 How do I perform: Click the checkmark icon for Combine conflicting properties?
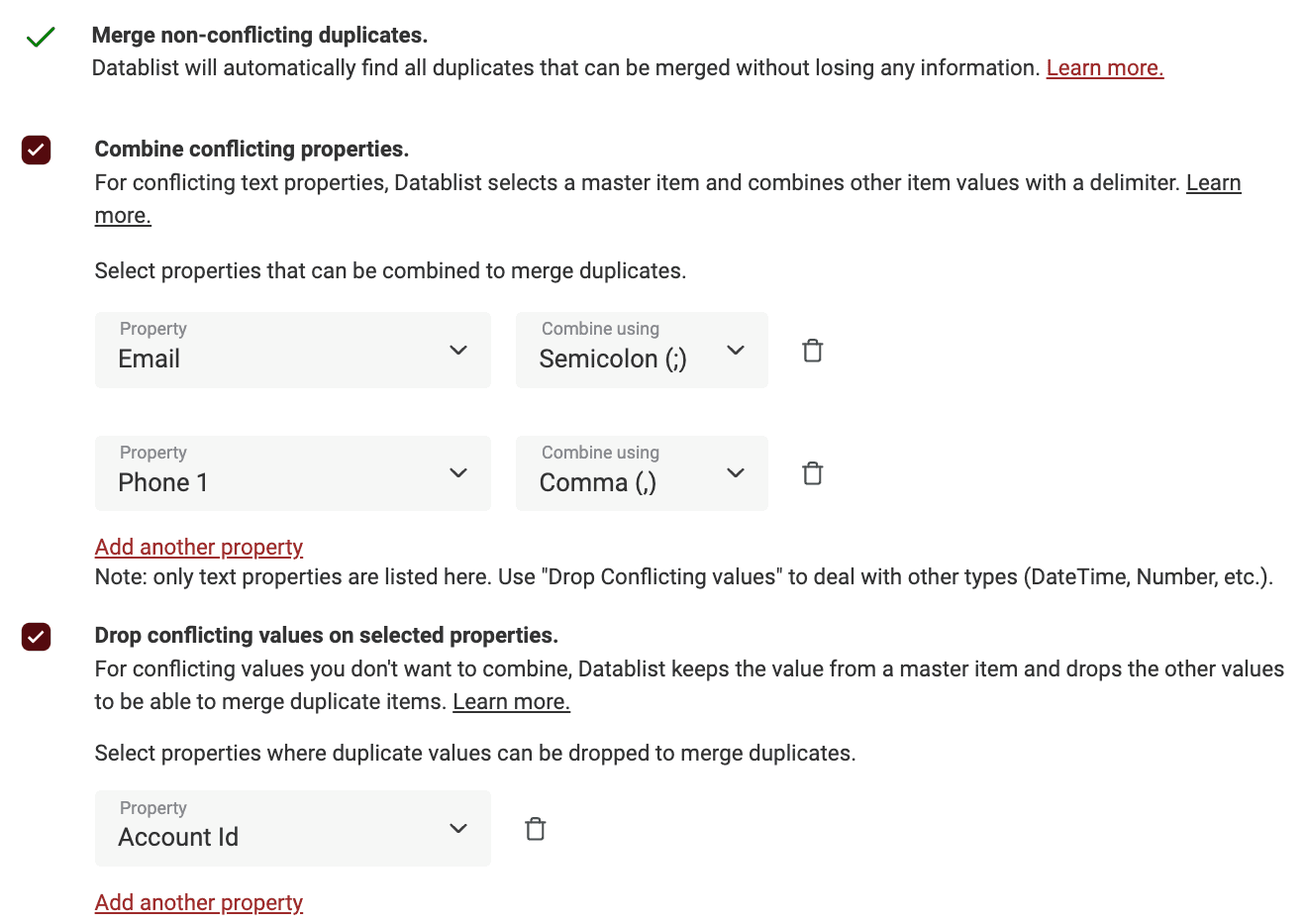click(x=36, y=150)
